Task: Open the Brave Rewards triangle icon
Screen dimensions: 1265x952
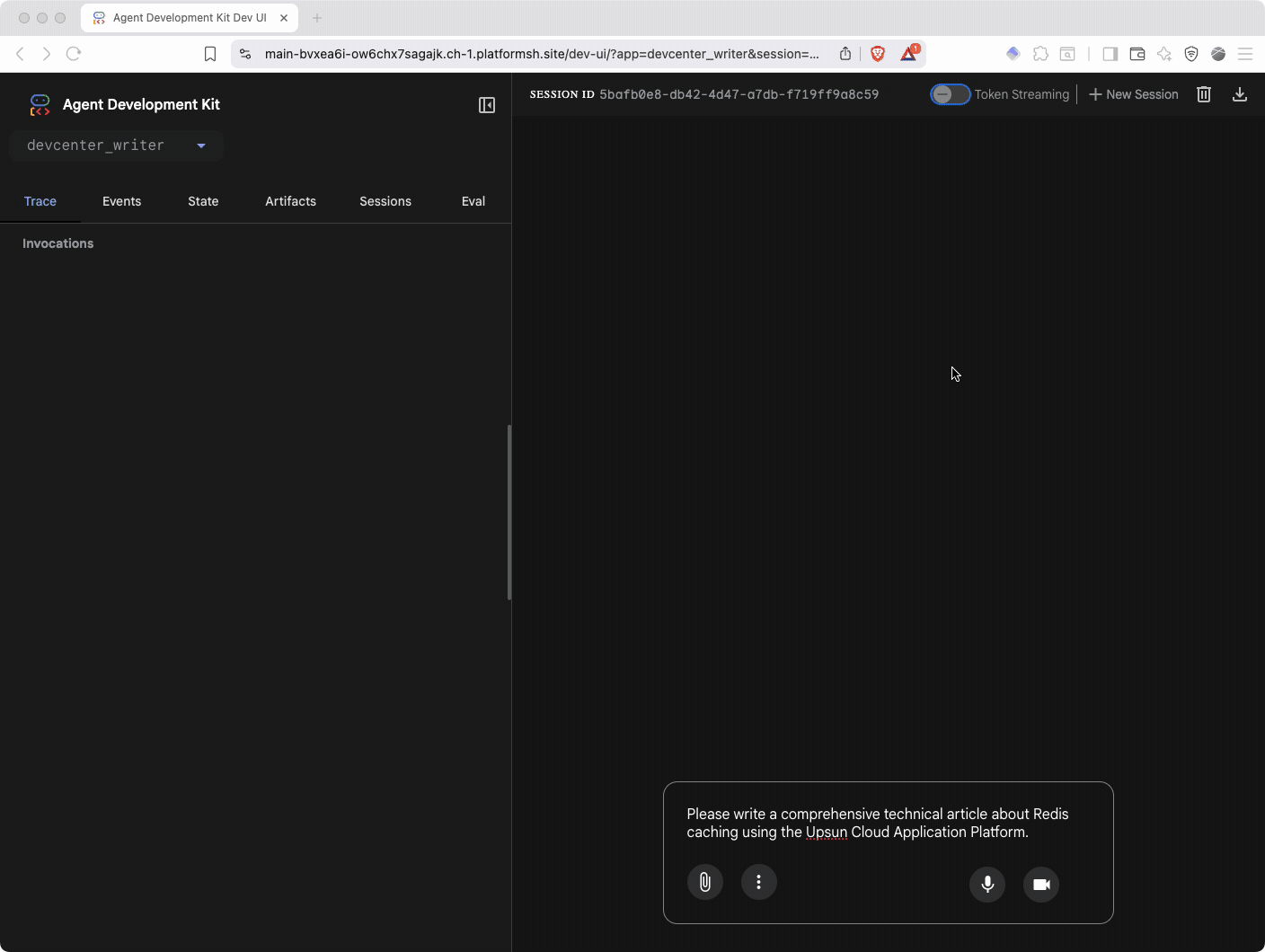Action: click(909, 53)
